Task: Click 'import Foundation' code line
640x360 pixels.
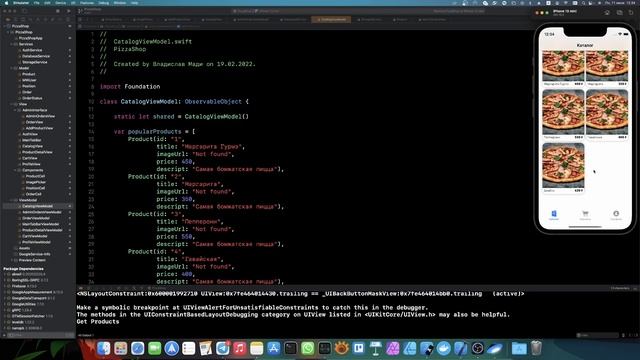Action: 130,87
